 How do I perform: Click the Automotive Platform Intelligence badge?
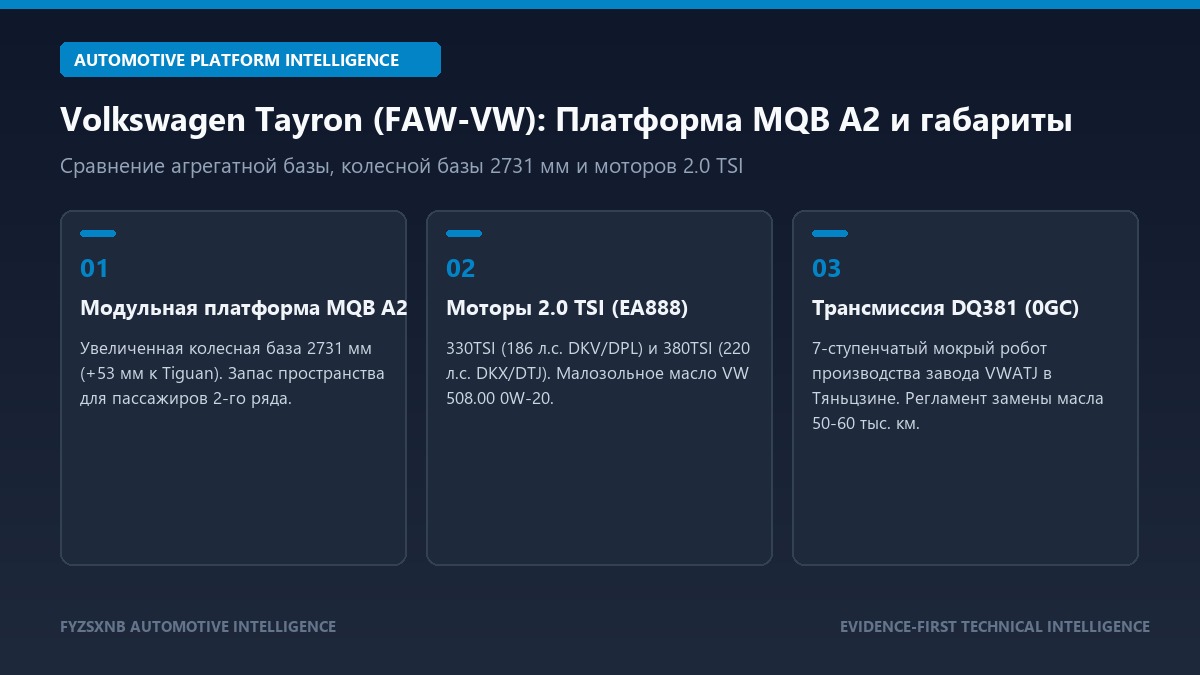(x=250, y=60)
